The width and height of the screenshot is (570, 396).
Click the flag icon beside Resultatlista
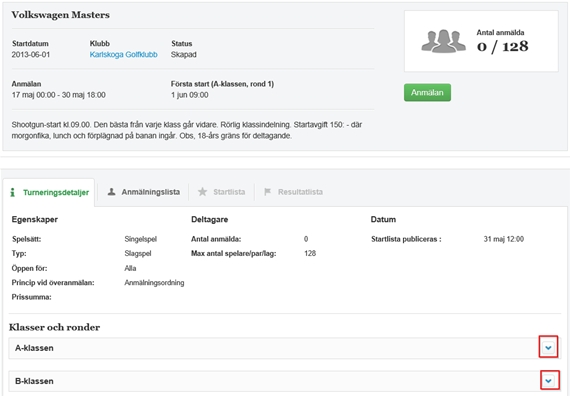268,192
